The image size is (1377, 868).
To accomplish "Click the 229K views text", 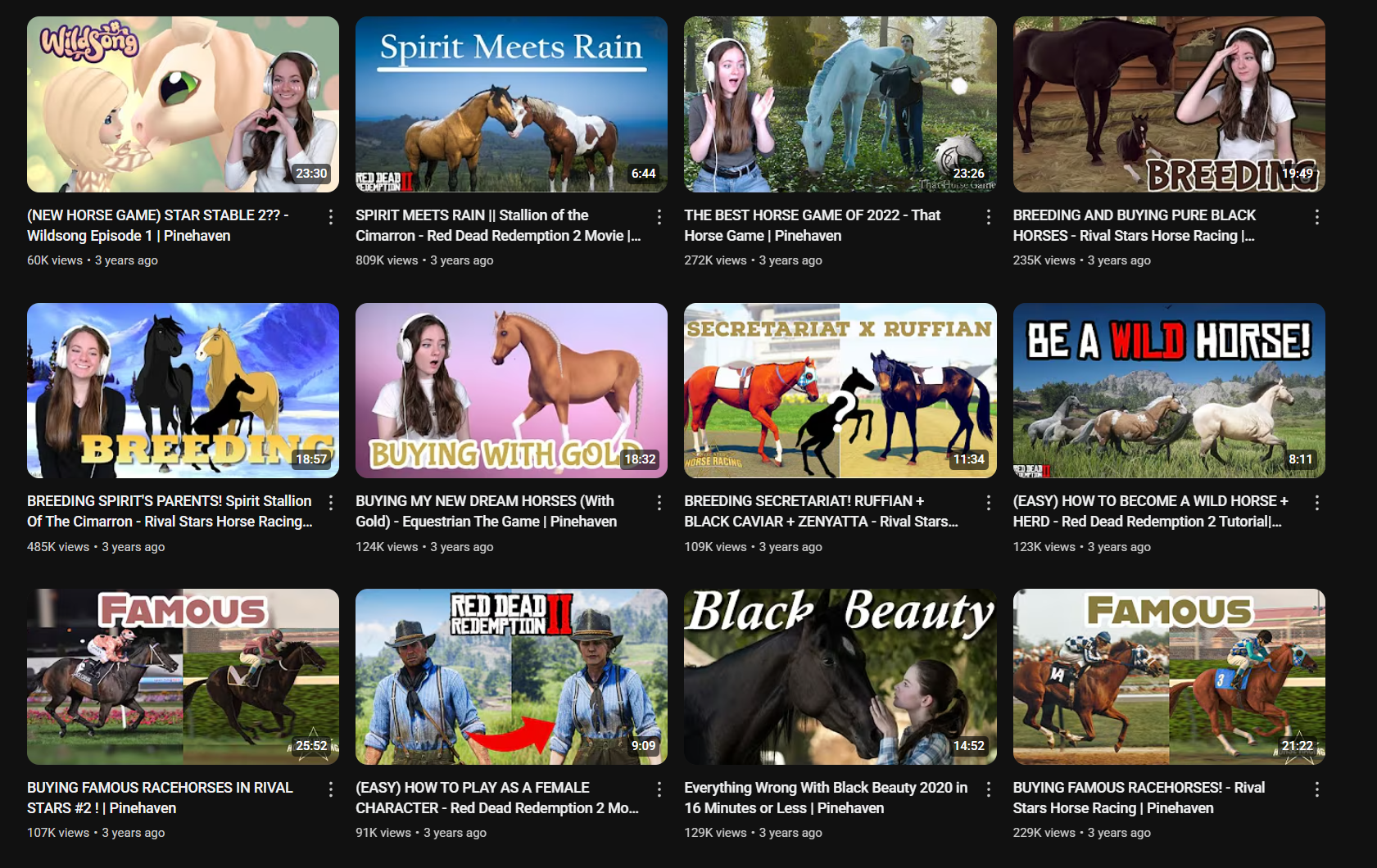I will point(1044,833).
